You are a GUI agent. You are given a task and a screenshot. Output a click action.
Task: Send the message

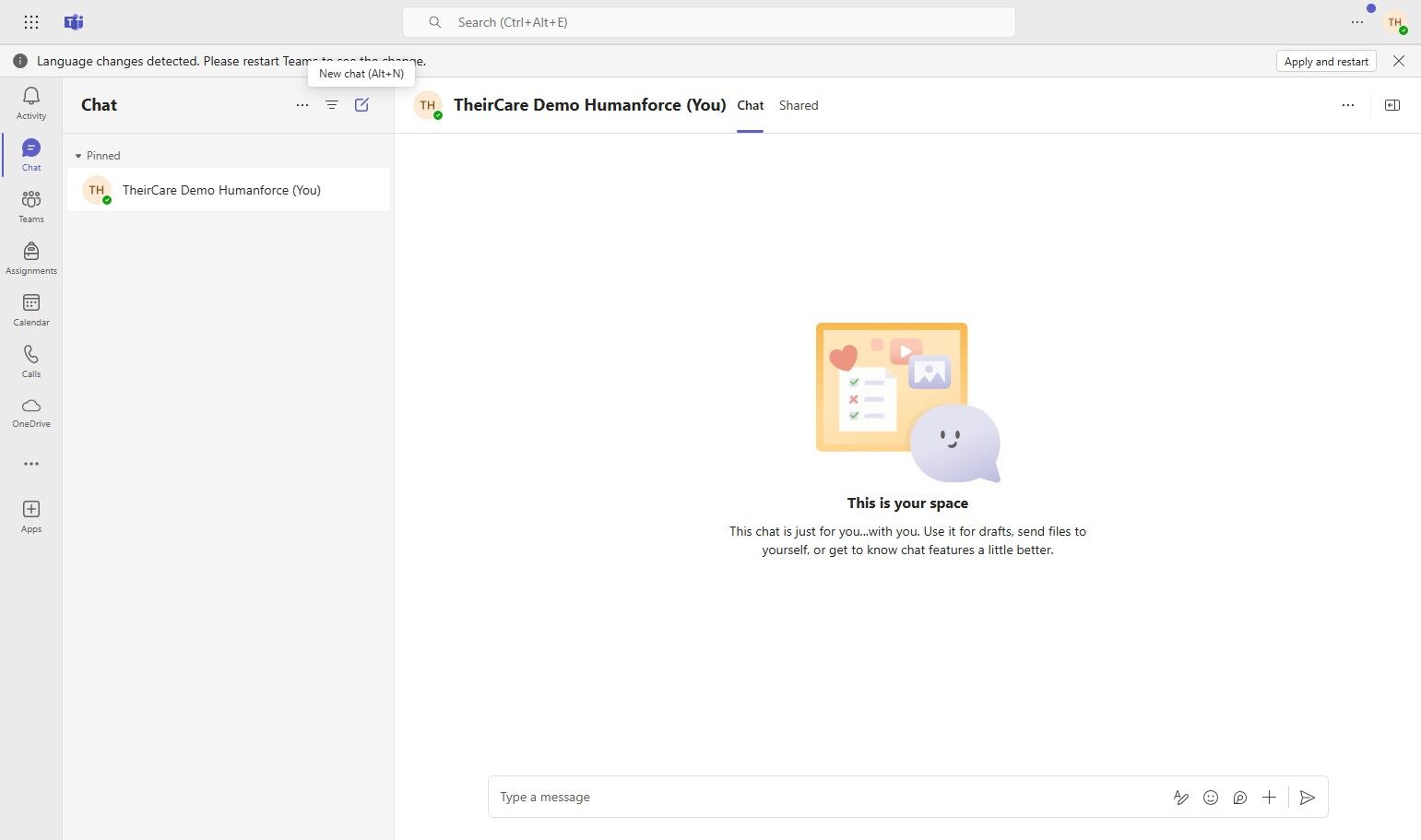coord(1308,798)
